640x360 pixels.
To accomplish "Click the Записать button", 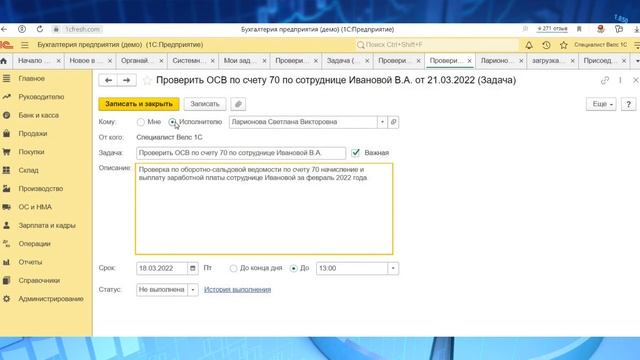I will point(205,104).
